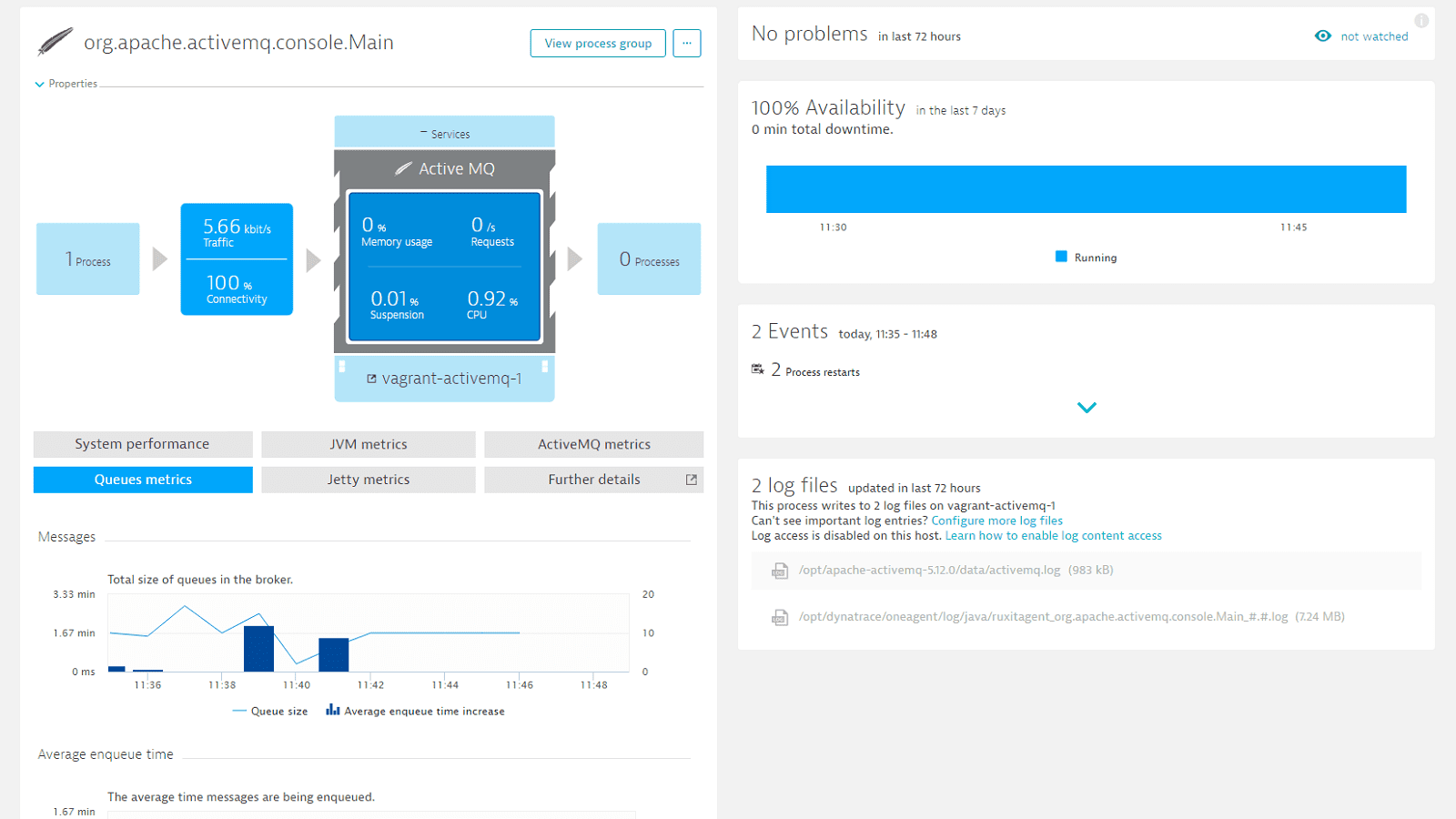The width and height of the screenshot is (1456, 819).
Task: Open the Jetty metrics tab
Action: [x=369, y=480]
